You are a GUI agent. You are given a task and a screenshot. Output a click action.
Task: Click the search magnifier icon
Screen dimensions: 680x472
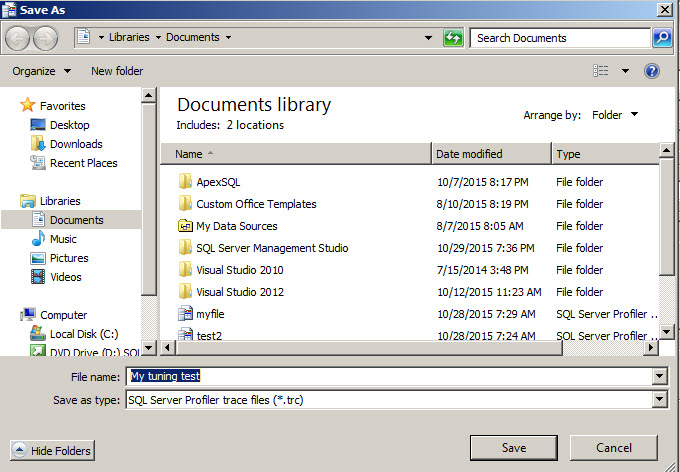661,38
